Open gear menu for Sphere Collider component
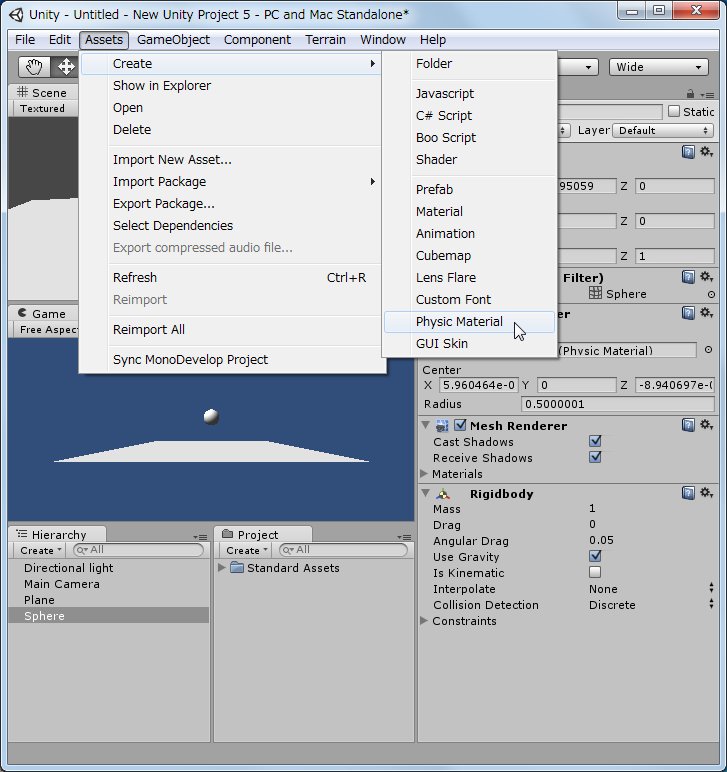Image resolution: width=727 pixels, height=772 pixels. [706, 313]
